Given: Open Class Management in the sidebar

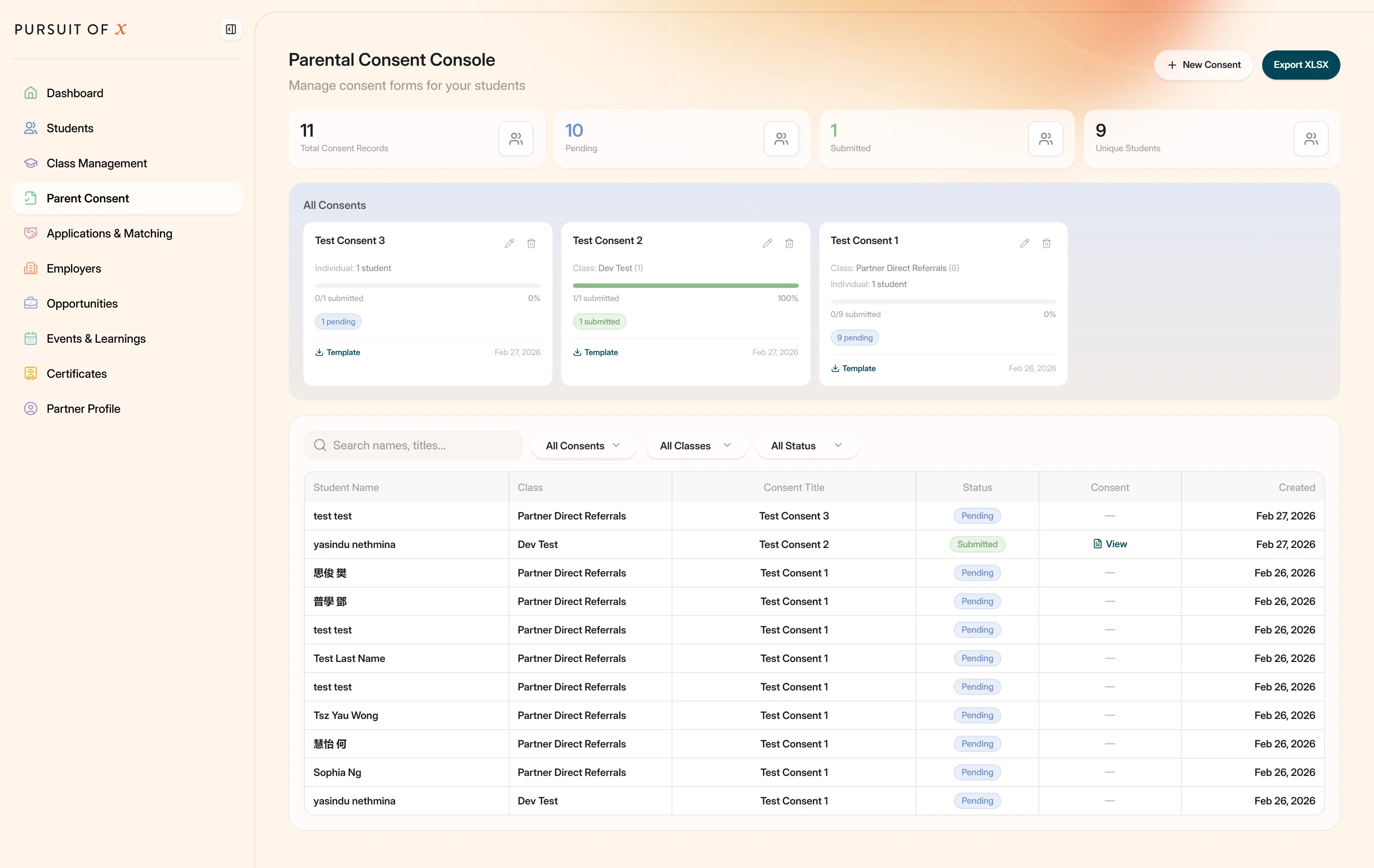Looking at the screenshot, I should click(127, 163).
